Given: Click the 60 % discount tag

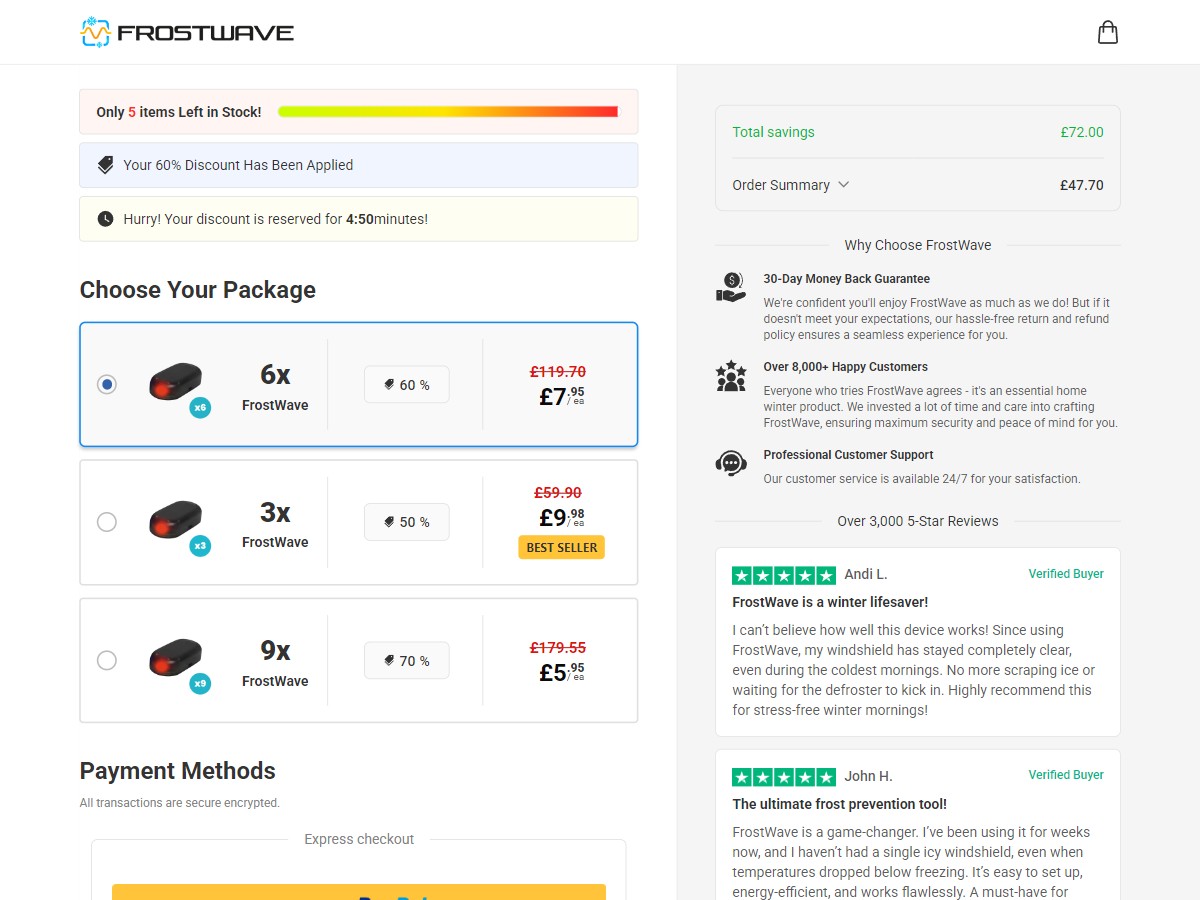Looking at the screenshot, I should [x=407, y=385].
